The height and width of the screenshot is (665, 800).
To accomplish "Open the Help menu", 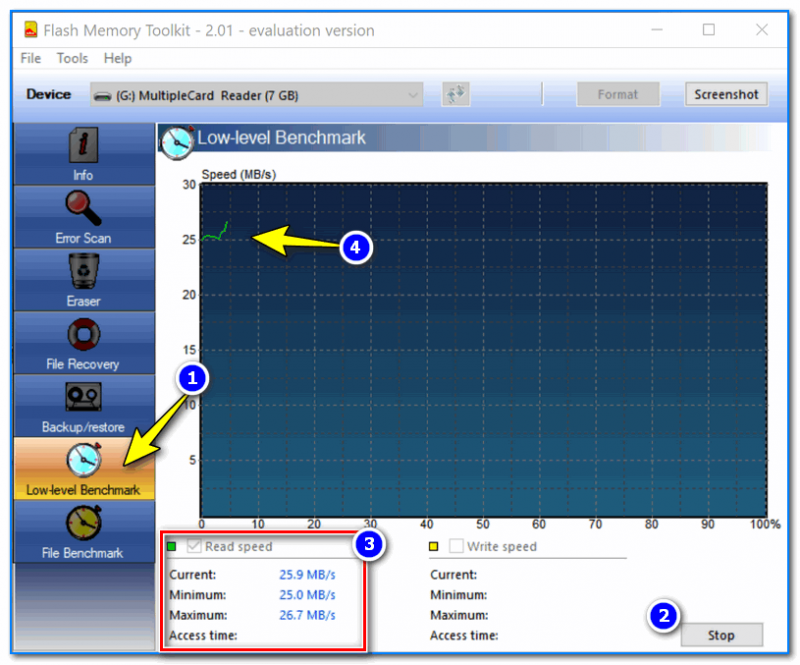I will (118, 58).
